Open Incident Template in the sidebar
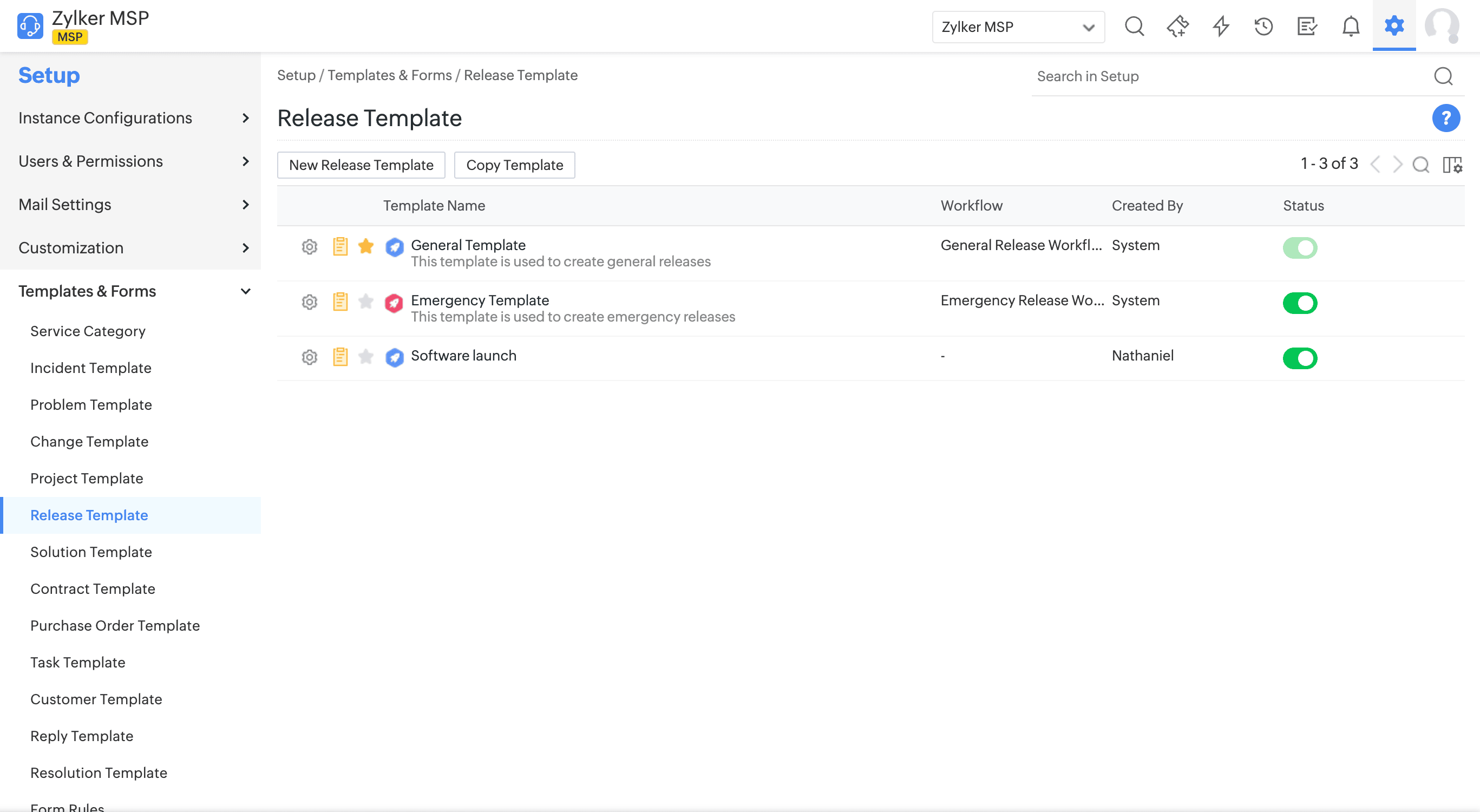The image size is (1480, 812). (91, 368)
